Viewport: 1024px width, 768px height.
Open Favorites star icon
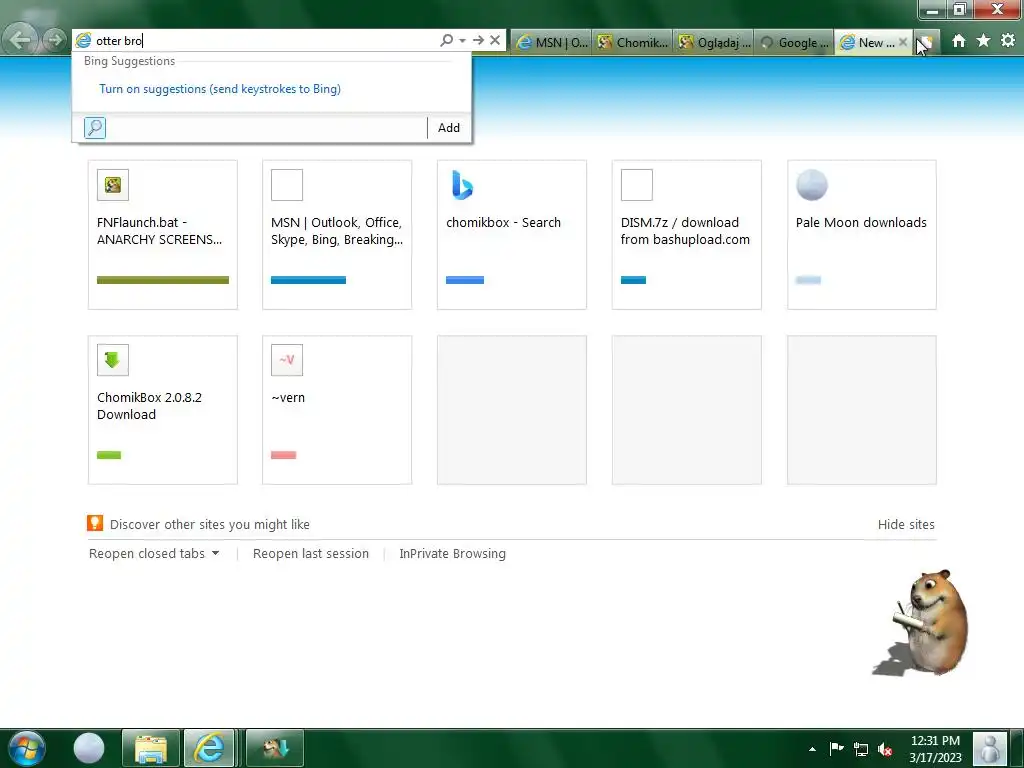click(984, 41)
